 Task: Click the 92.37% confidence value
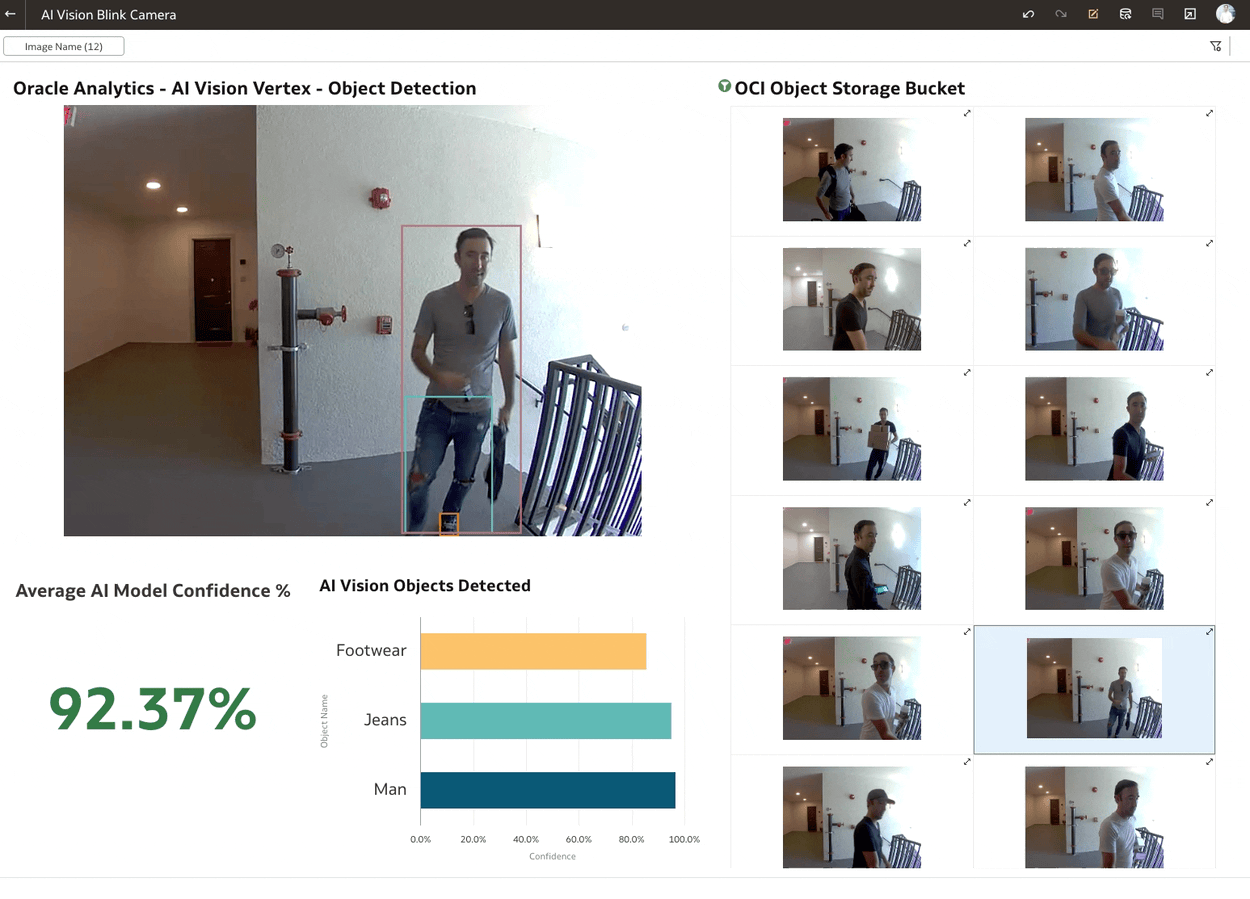pyautogui.click(x=153, y=709)
